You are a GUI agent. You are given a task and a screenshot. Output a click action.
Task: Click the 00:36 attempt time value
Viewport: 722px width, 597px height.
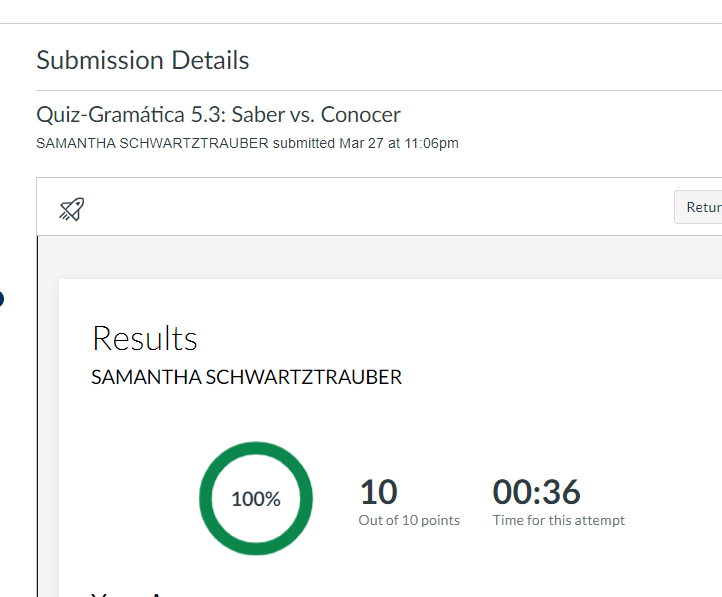coord(536,492)
